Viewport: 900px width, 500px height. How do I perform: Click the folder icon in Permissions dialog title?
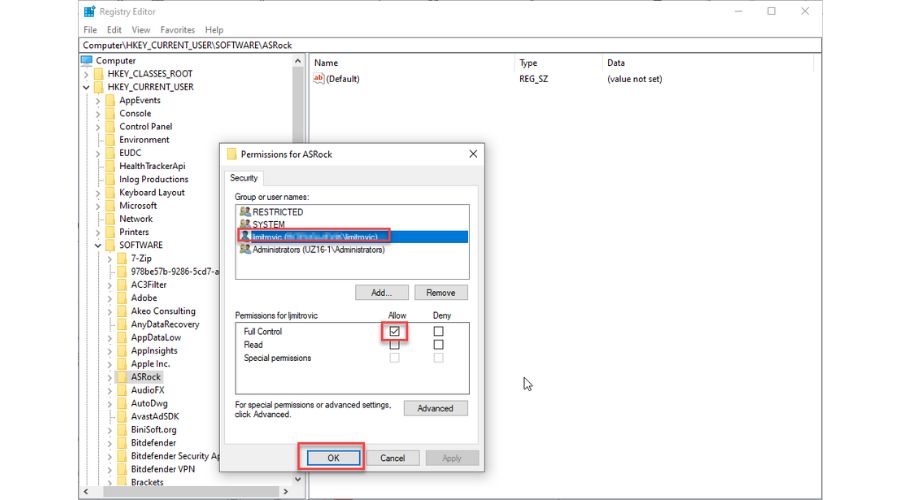pos(232,154)
